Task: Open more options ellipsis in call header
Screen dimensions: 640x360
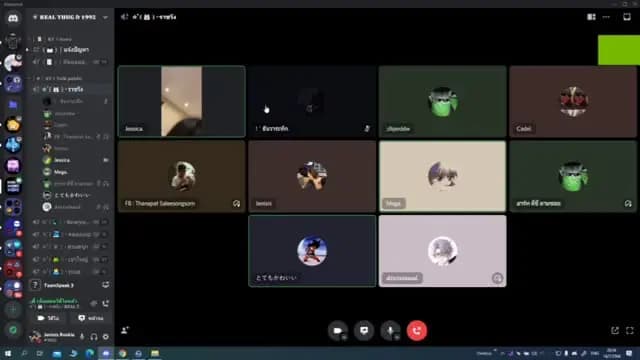Action: click(x=606, y=17)
